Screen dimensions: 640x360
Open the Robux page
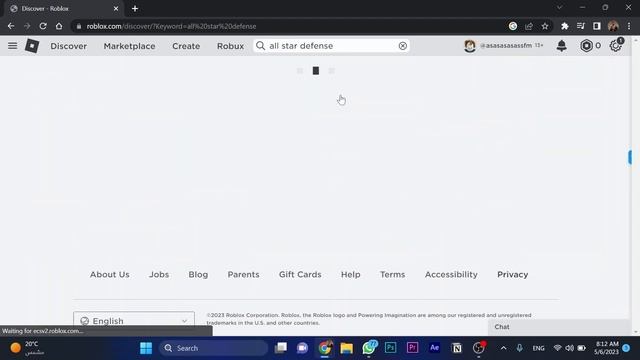(230, 46)
